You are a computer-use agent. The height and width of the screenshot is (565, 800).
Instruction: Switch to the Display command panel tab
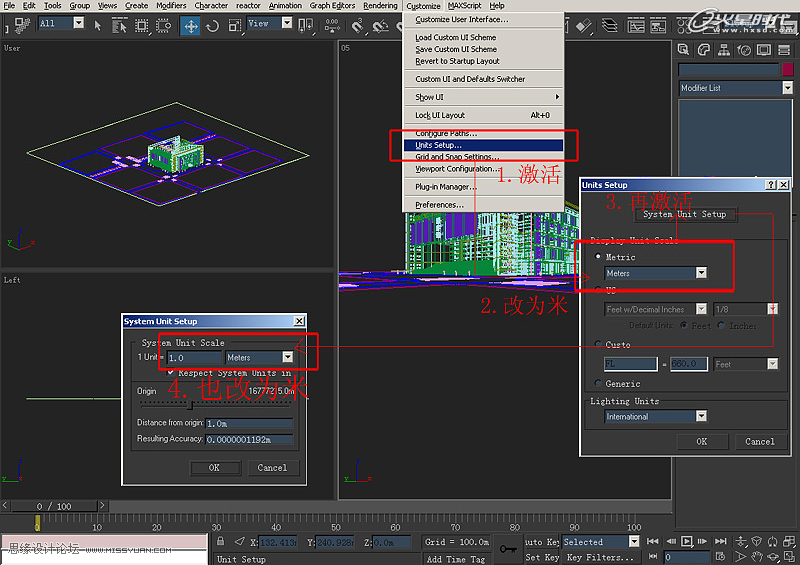tap(765, 49)
